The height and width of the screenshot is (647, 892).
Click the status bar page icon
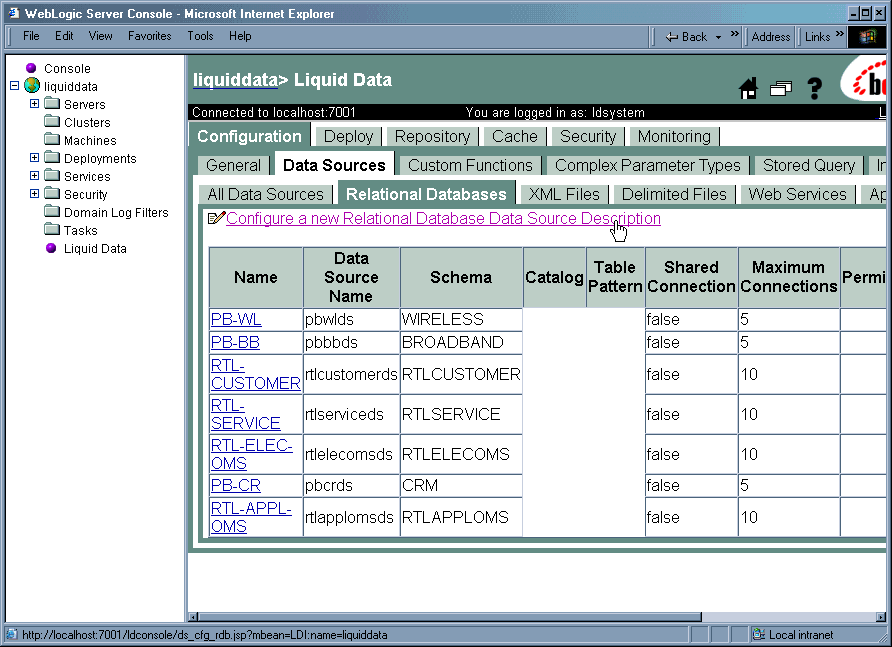click(x=11, y=634)
